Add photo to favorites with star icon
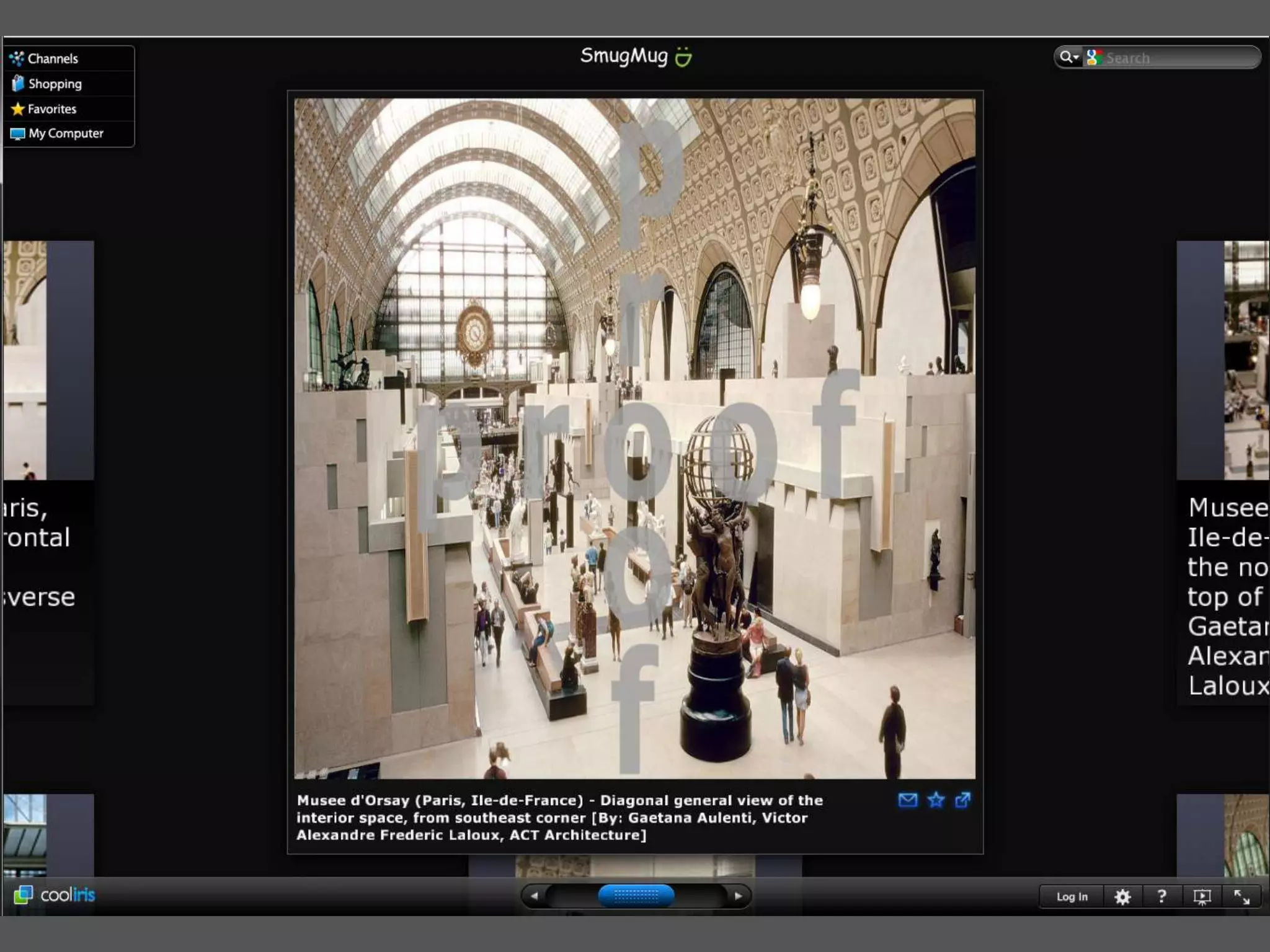 (936, 800)
